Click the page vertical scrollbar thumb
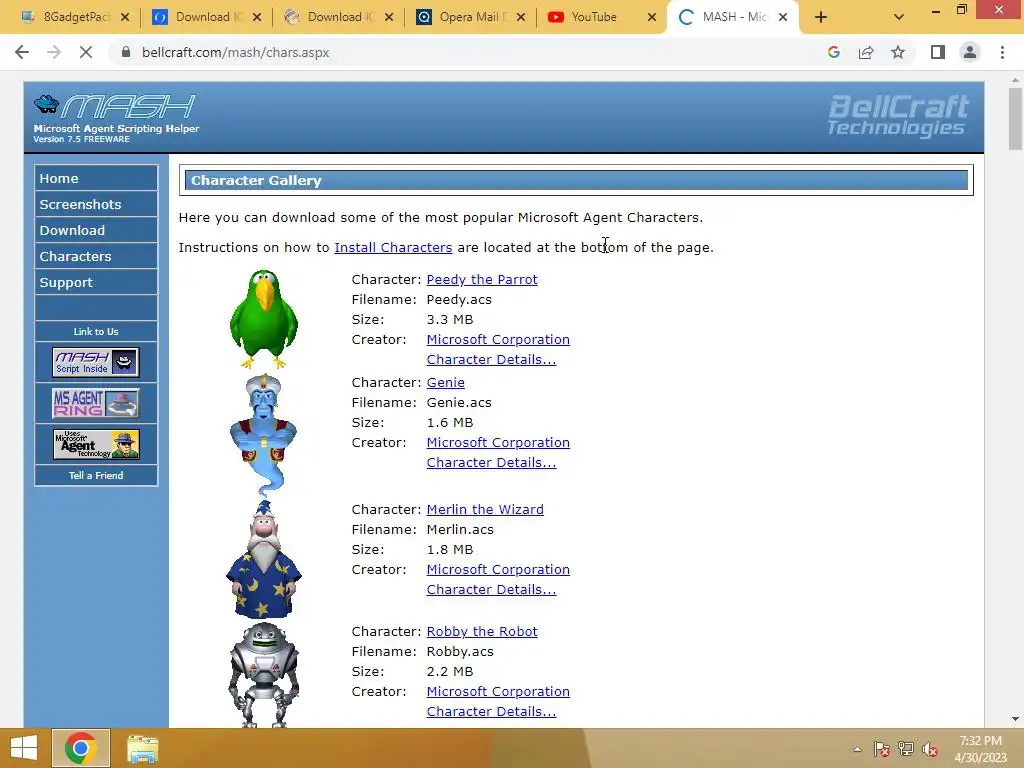The width and height of the screenshot is (1024, 768). coord(1015,119)
